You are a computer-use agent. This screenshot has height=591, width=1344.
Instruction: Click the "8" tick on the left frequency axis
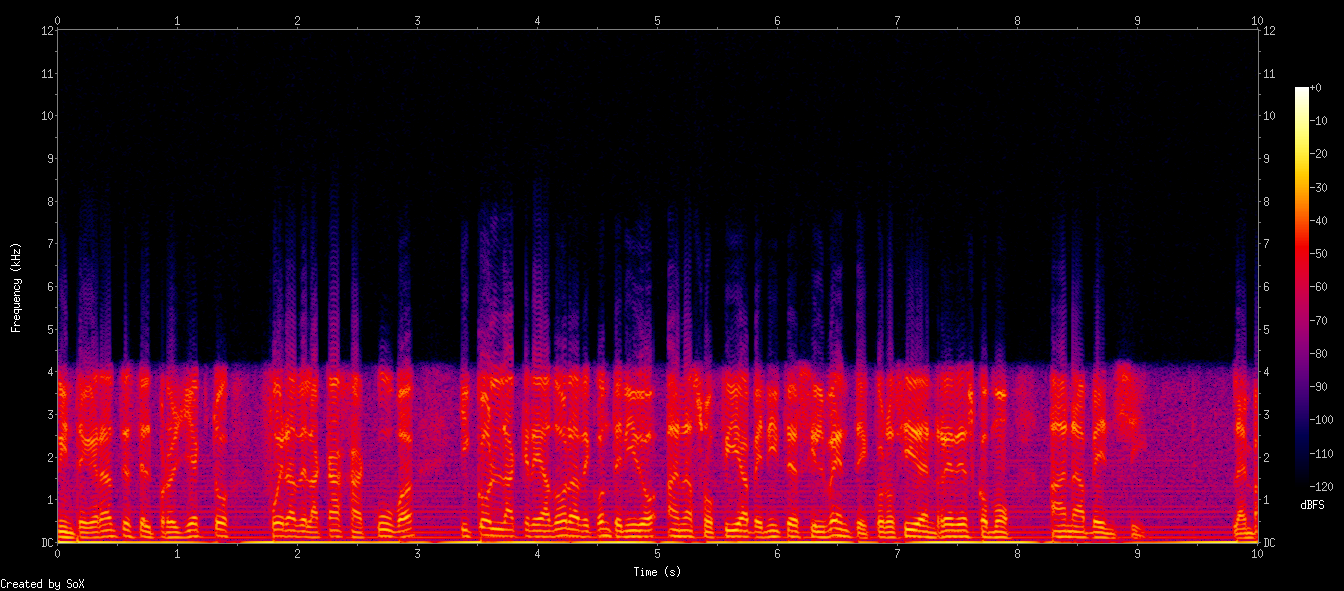pos(49,201)
